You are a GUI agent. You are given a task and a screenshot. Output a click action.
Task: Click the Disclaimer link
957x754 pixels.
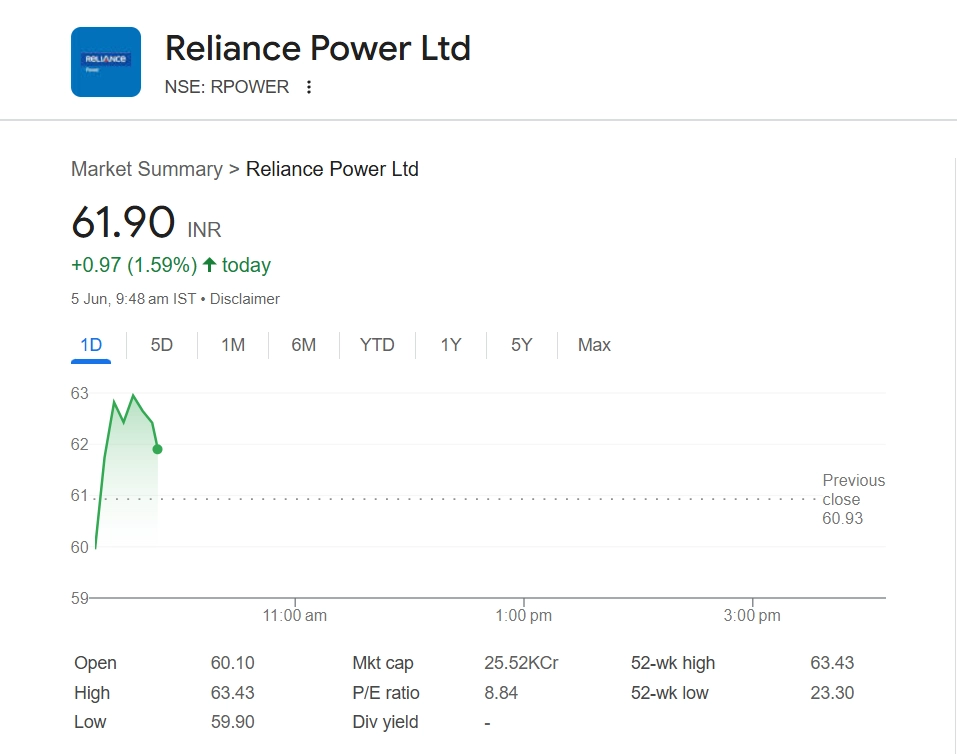coord(243,299)
